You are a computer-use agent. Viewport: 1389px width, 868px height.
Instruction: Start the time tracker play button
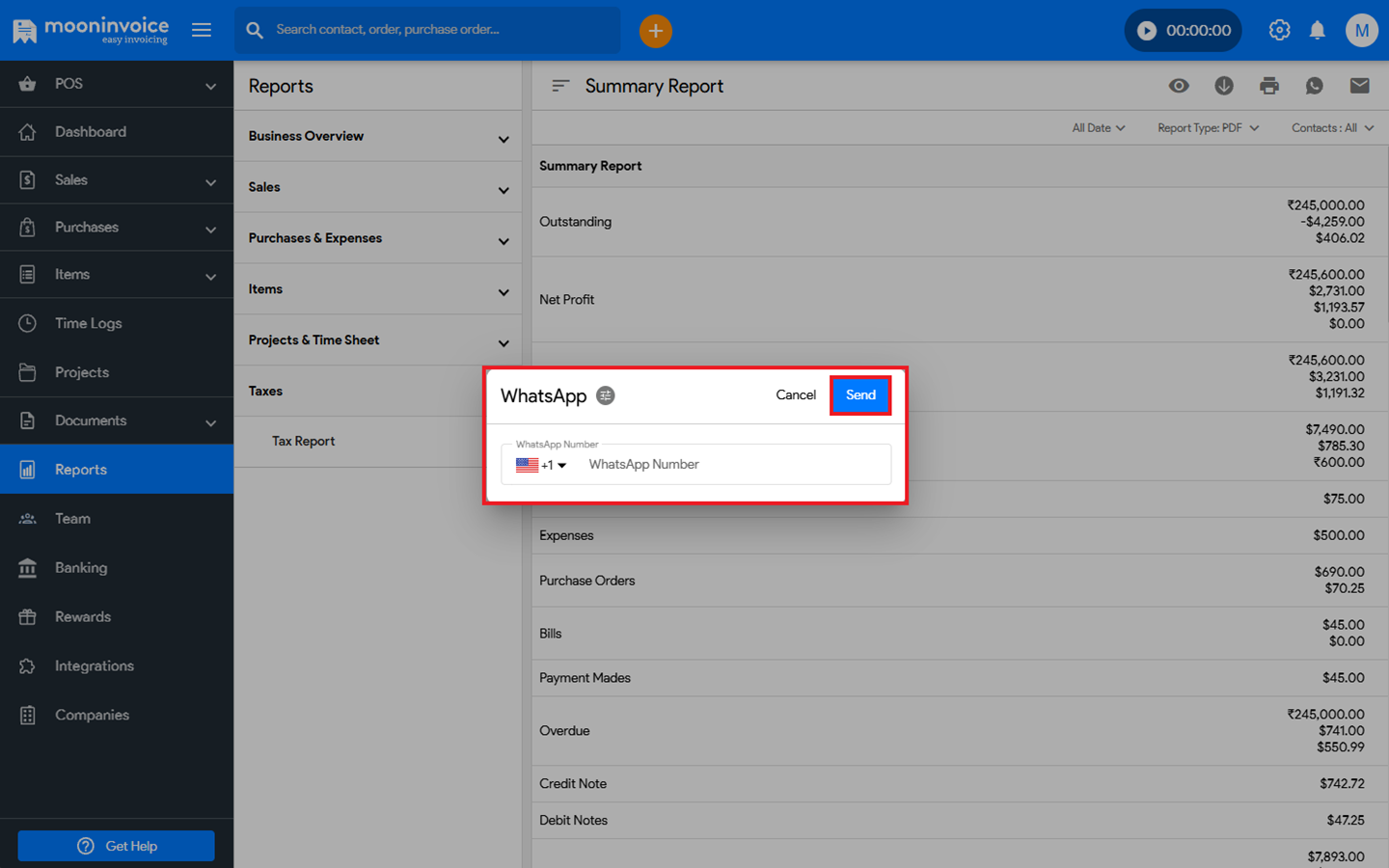1146,31
